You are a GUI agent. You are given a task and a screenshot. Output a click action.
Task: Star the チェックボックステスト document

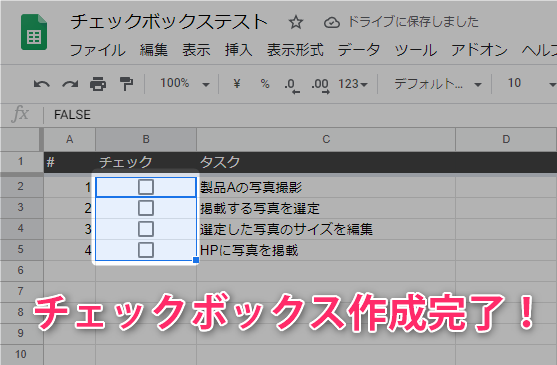click(296, 22)
